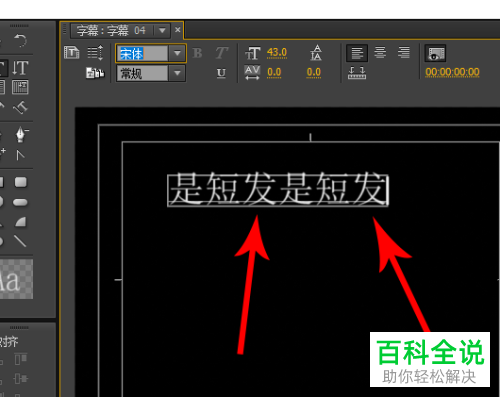Select the Vertical Path Type tool
Image resolution: width=500 pixels, height=397 pixels.
point(20,107)
